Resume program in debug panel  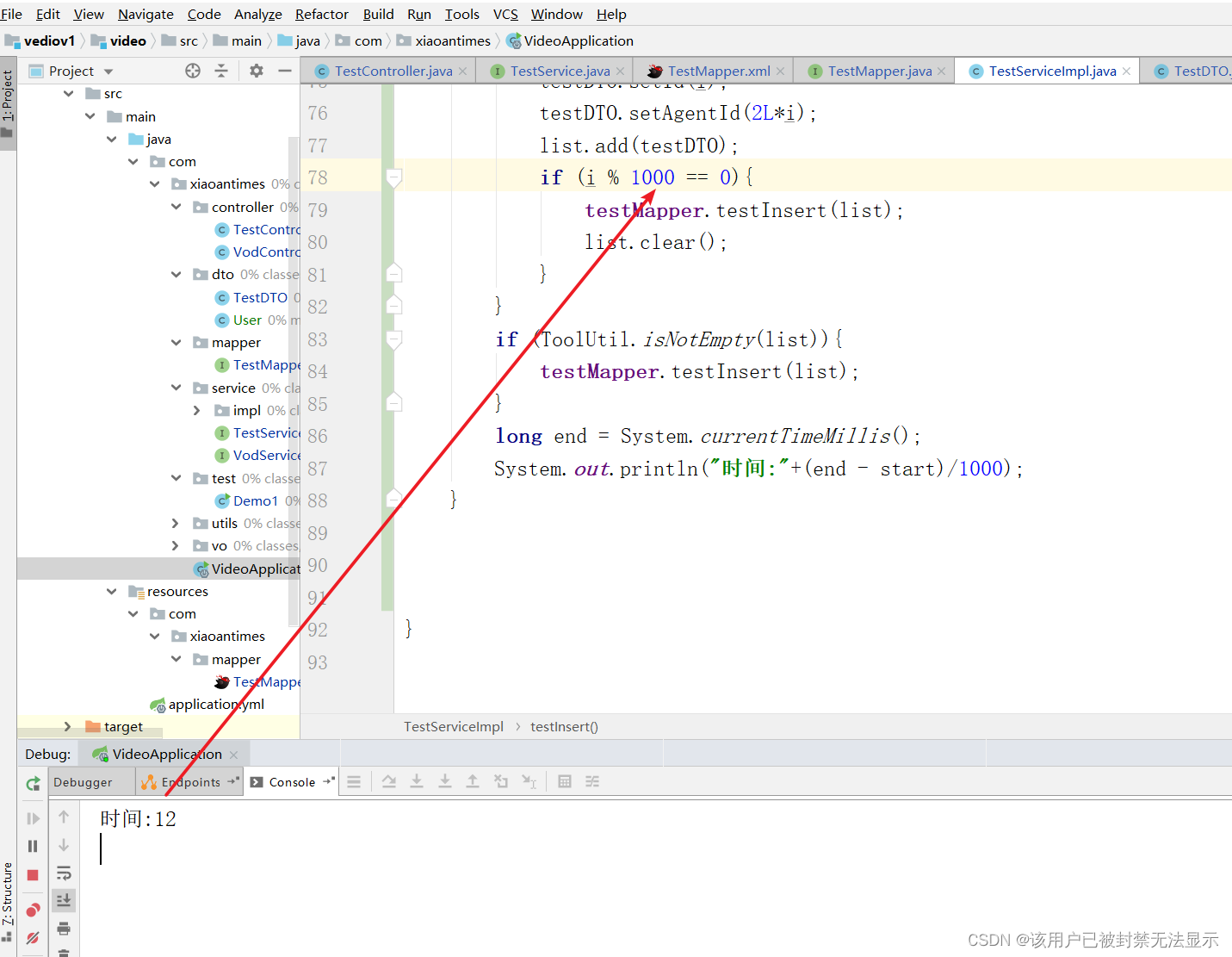pos(33,818)
